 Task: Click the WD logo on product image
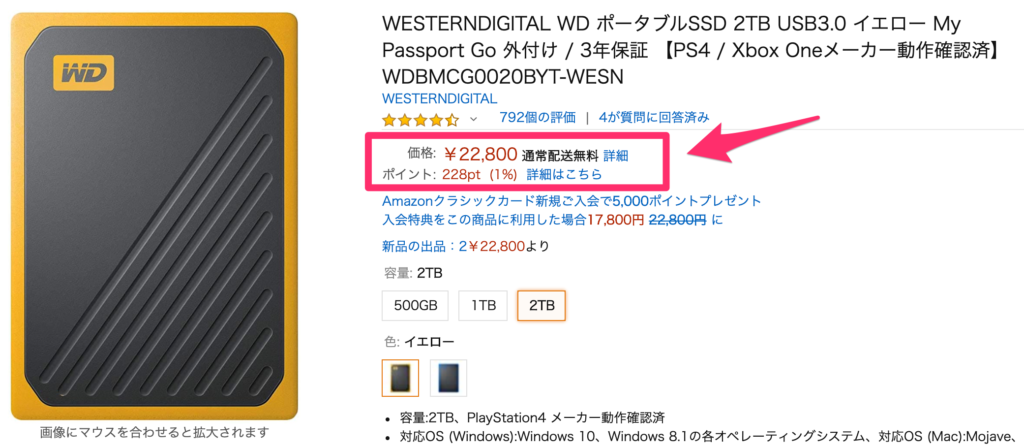[x=83, y=72]
